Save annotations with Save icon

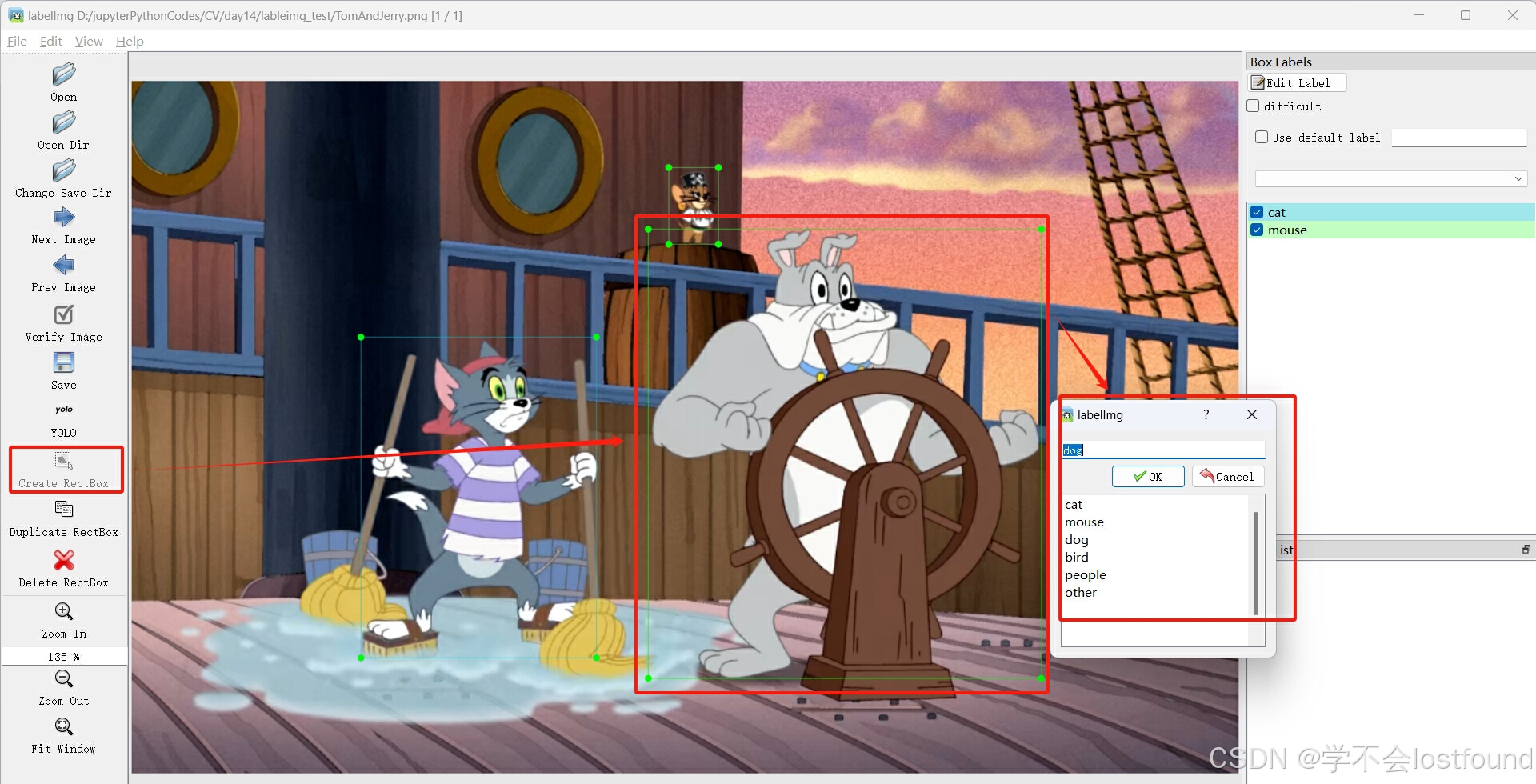[x=64, y=362]
